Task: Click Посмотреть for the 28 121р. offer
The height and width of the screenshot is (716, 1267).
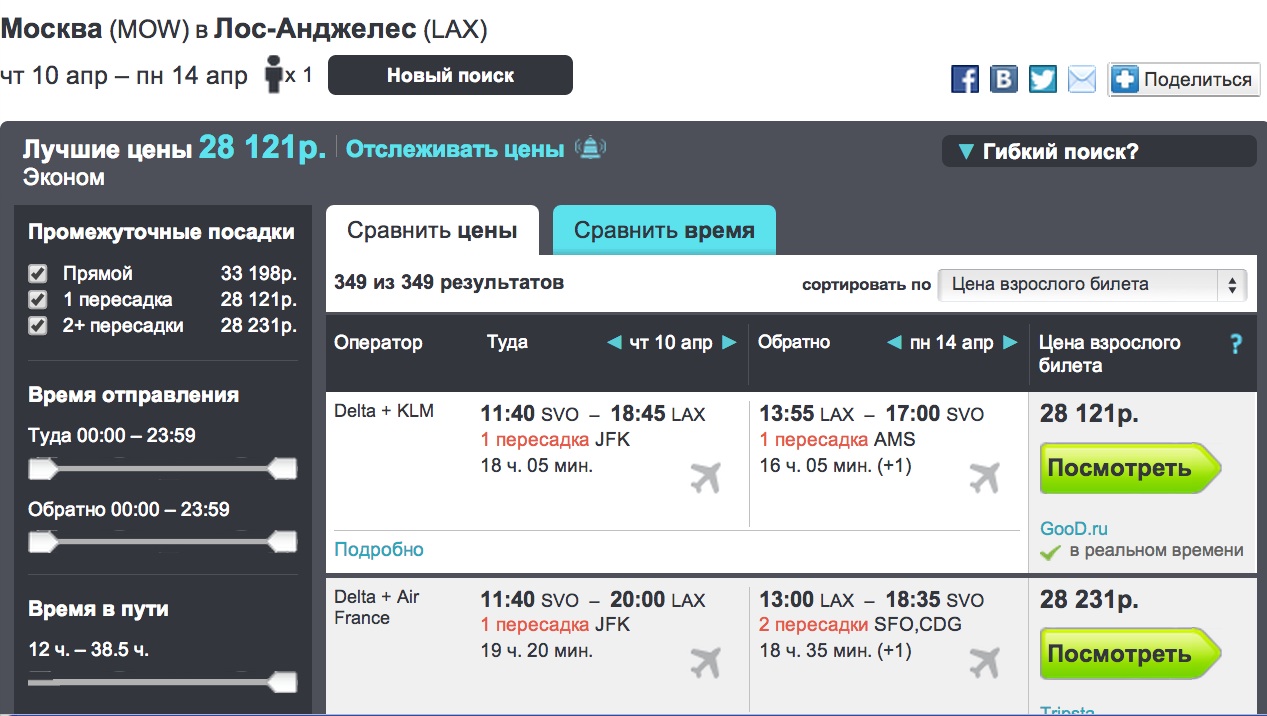Action: (x=1130, y=469)
